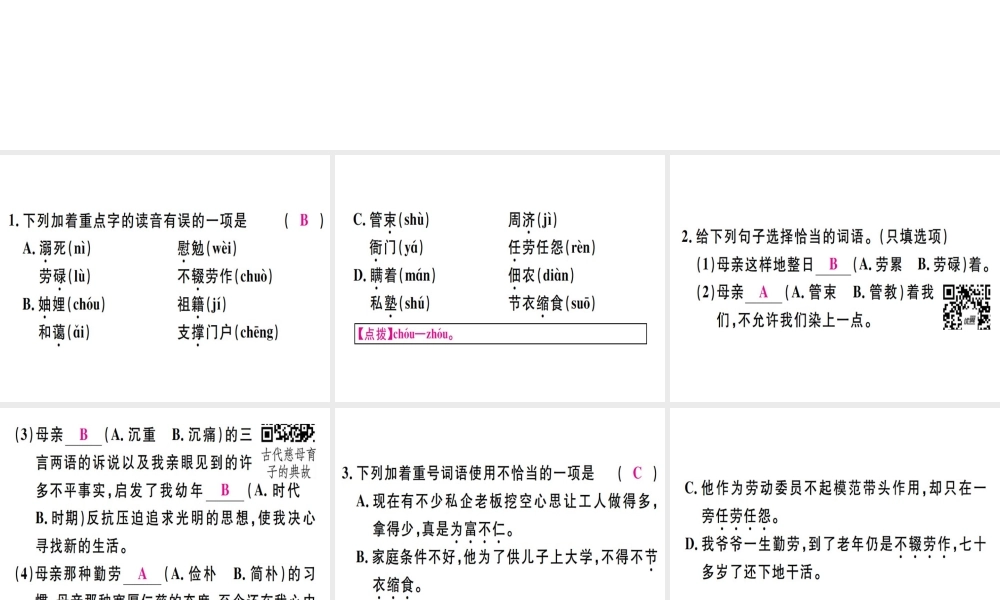Click the pink answer B before (A.沉重 B.沉痛)
This screenshot has width=1000, height=600.
click(84, 435)
